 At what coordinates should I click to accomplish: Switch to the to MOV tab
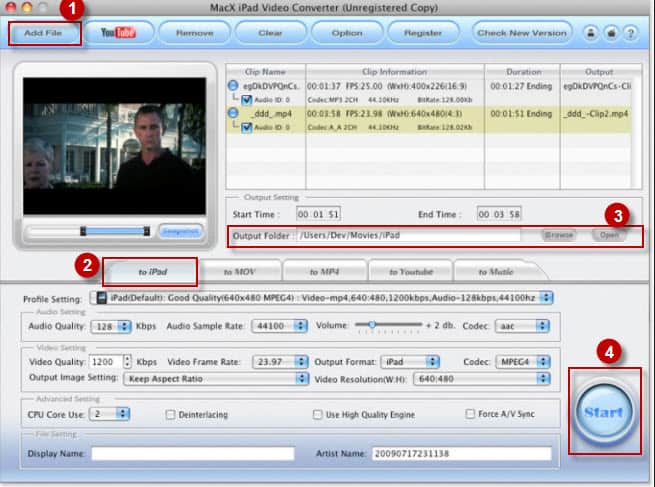[x=239, y=272]
